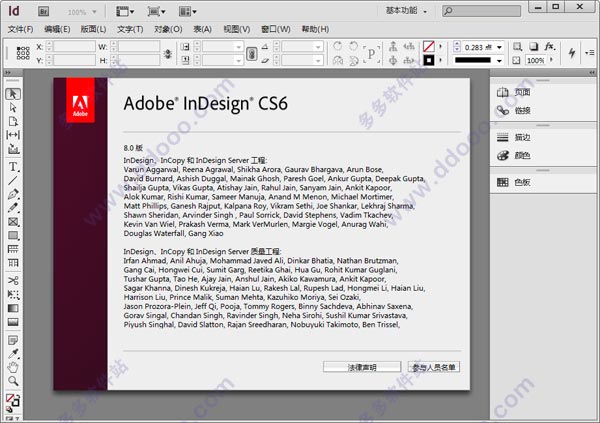Open the Screen Mode dropdown
The width and height of the screenshot is (600, 423).
(x=156, y=11)
